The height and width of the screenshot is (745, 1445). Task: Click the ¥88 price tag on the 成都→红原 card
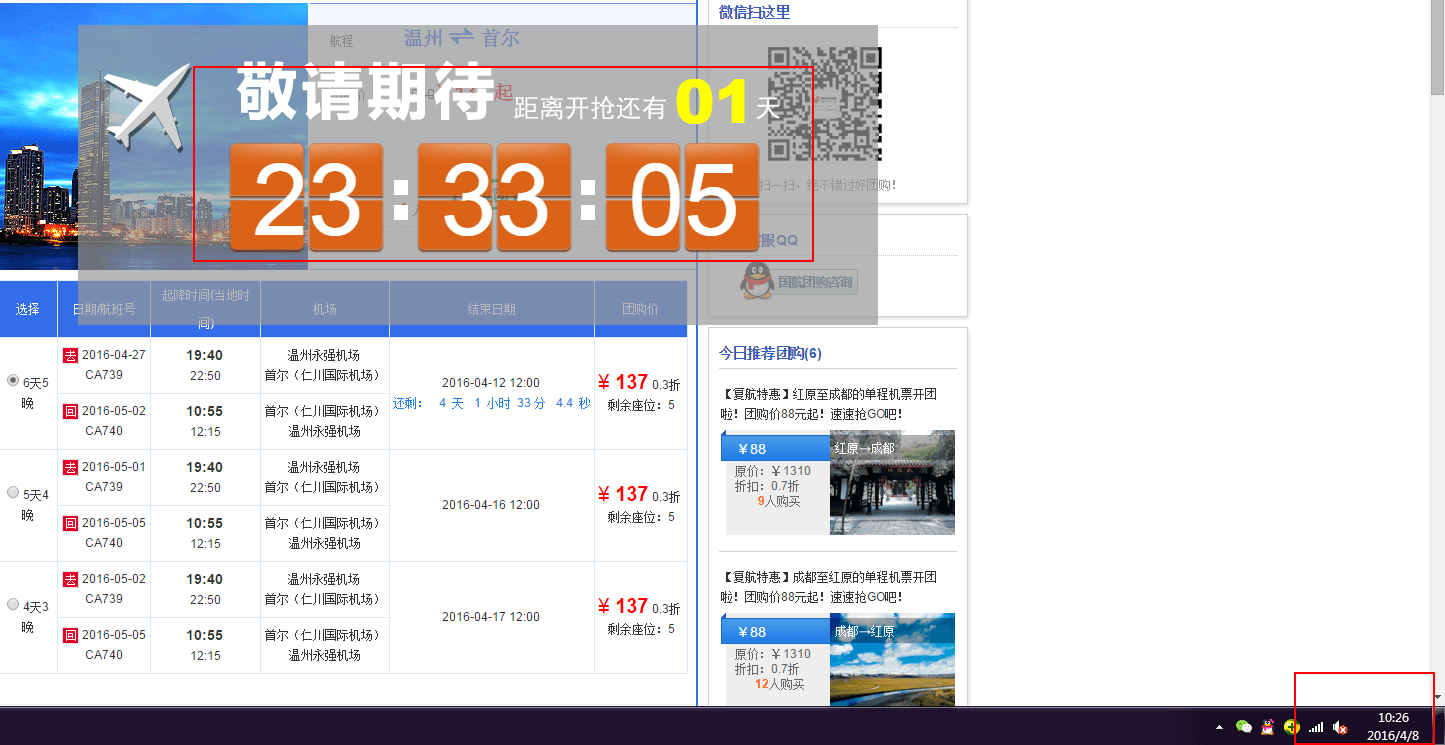pyautogui.click(x=775, y=631)
